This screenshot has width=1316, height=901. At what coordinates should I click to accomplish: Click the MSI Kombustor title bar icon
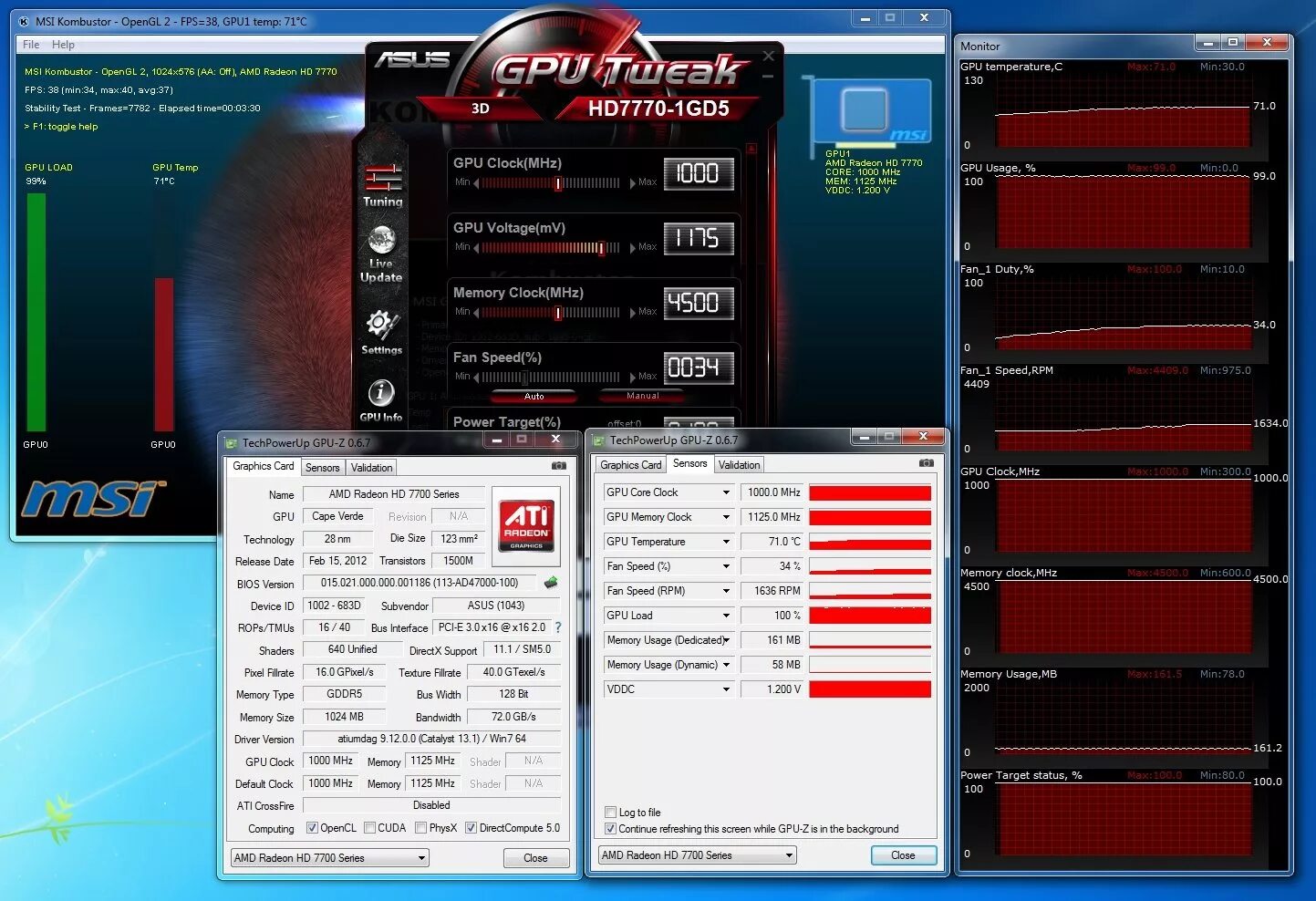point(25,21)
